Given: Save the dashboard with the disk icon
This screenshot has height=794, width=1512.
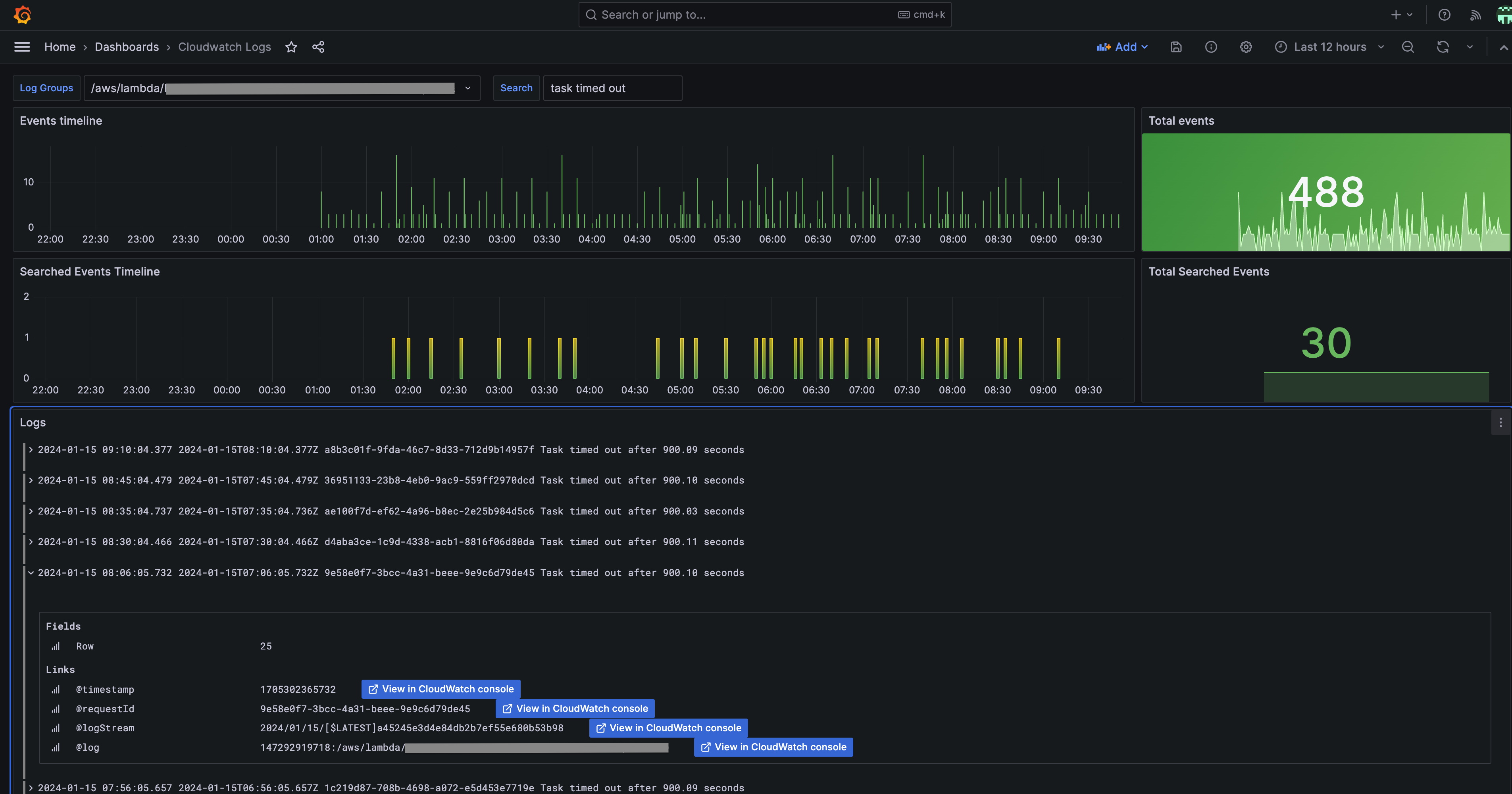Looking at the screenshot, I should click(x=1176, y=47).
